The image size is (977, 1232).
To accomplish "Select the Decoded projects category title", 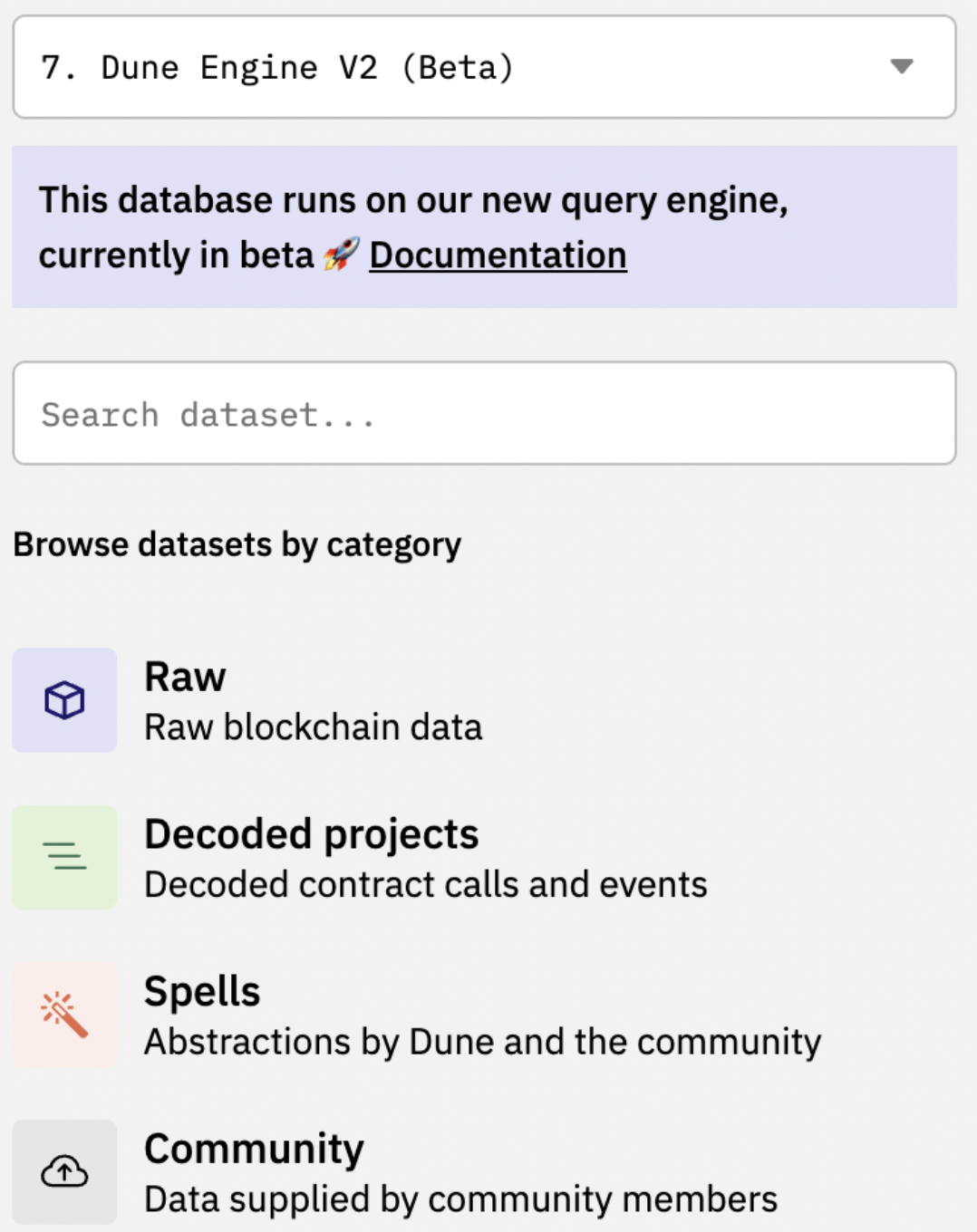I will coord(311,834).
